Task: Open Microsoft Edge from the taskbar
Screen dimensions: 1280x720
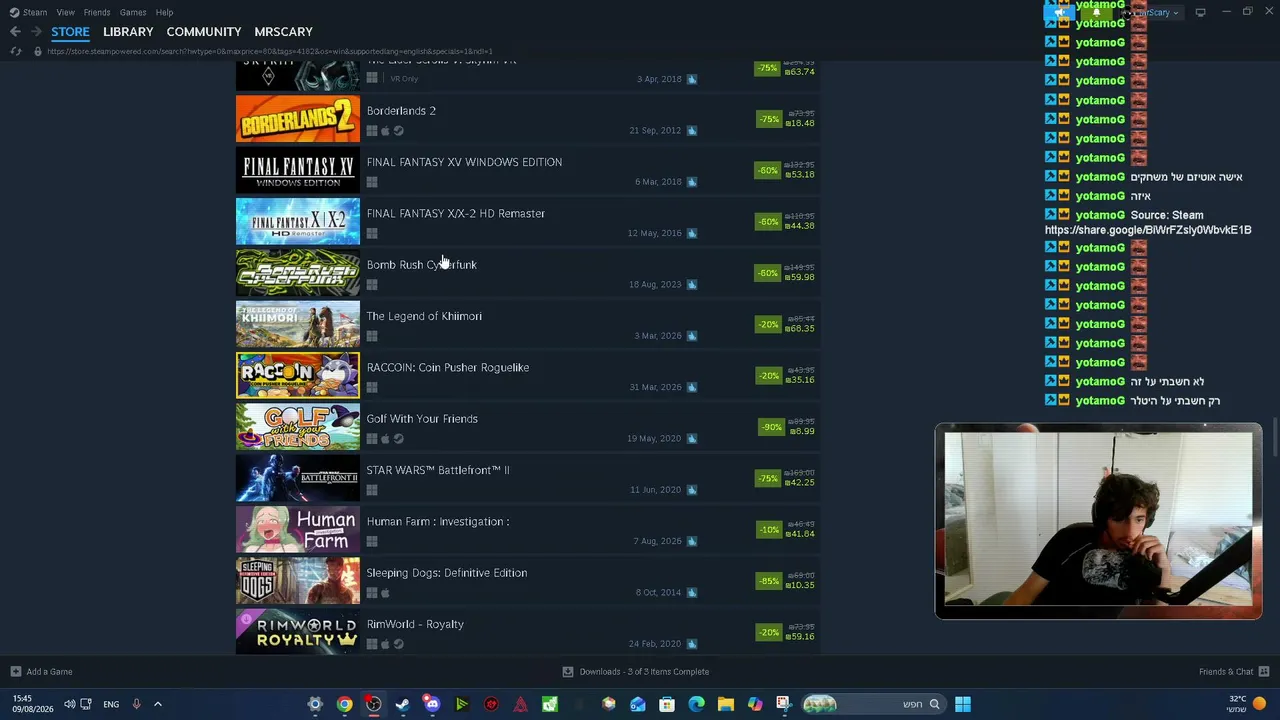Action: click(x=696, y=704)
